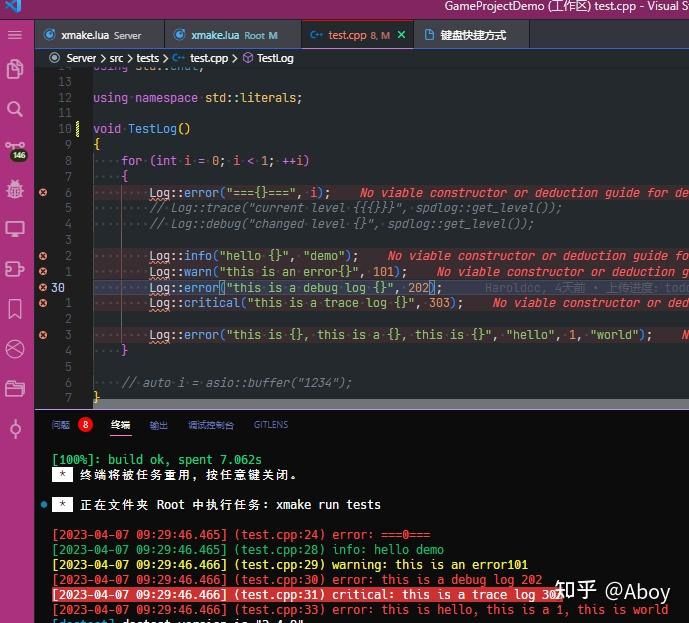This screenshot has width=689, height=623.
Task: Switch to xmake.lua Server tab
Action: [100, 35]
